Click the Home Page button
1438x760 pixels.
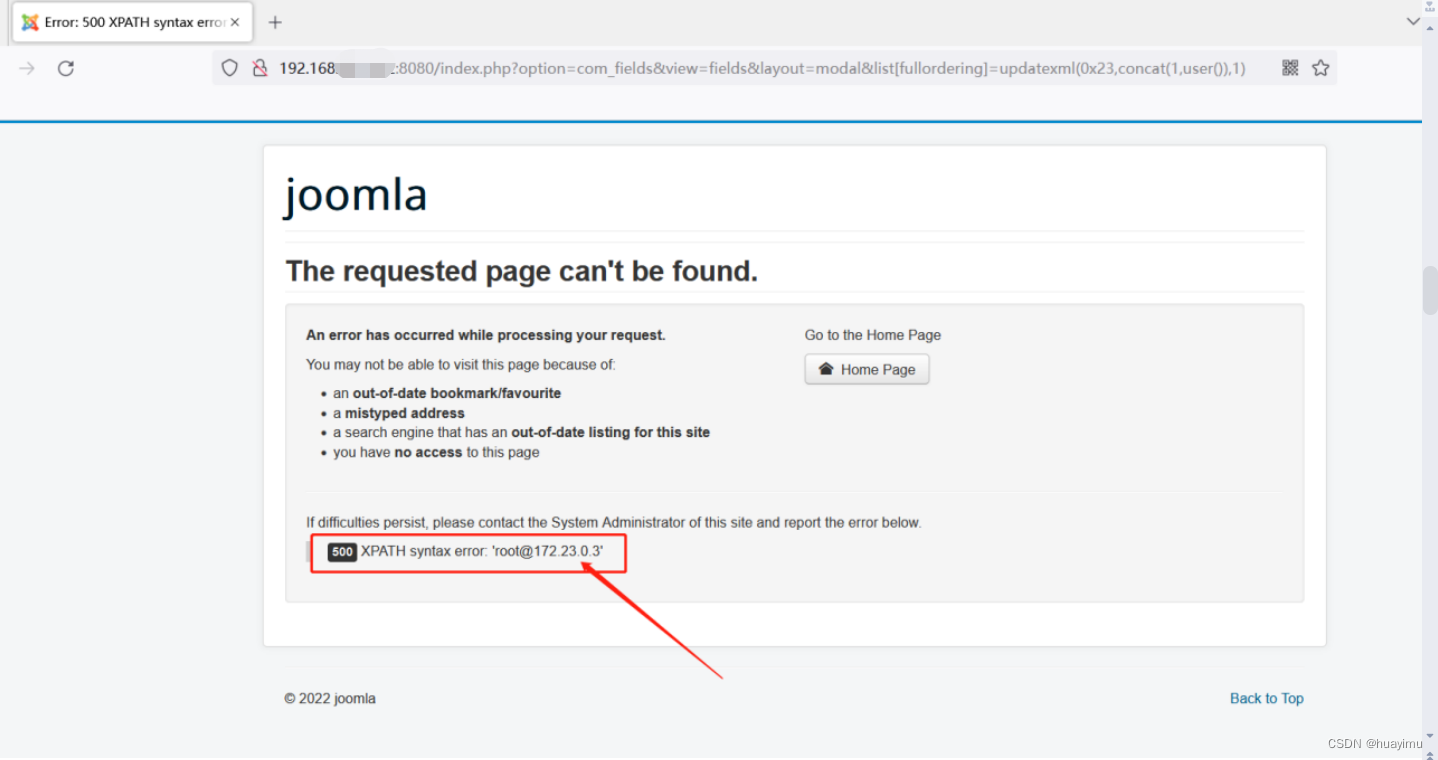867,369
